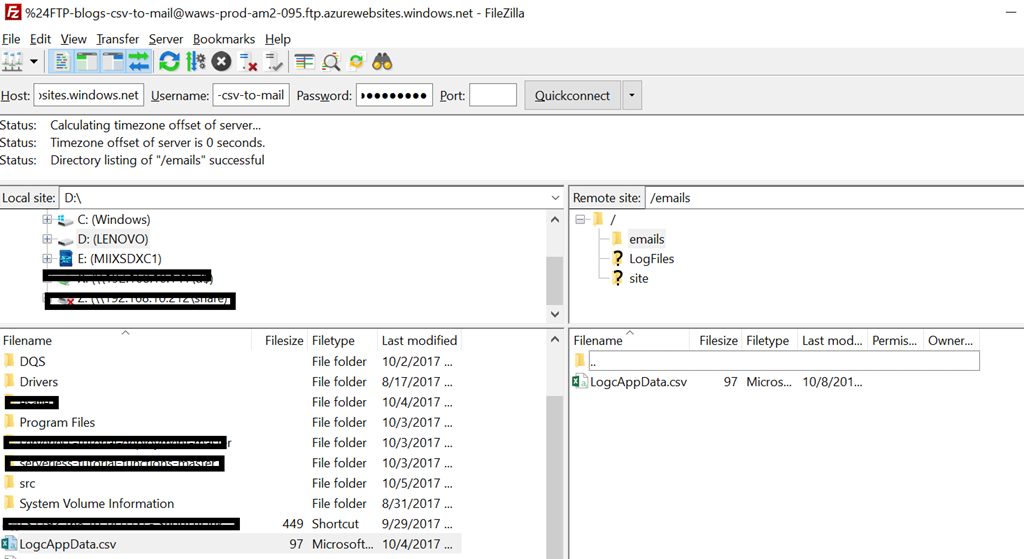Cancel current operation icon
1024x559 pixels.
click(x=221, y=62)
